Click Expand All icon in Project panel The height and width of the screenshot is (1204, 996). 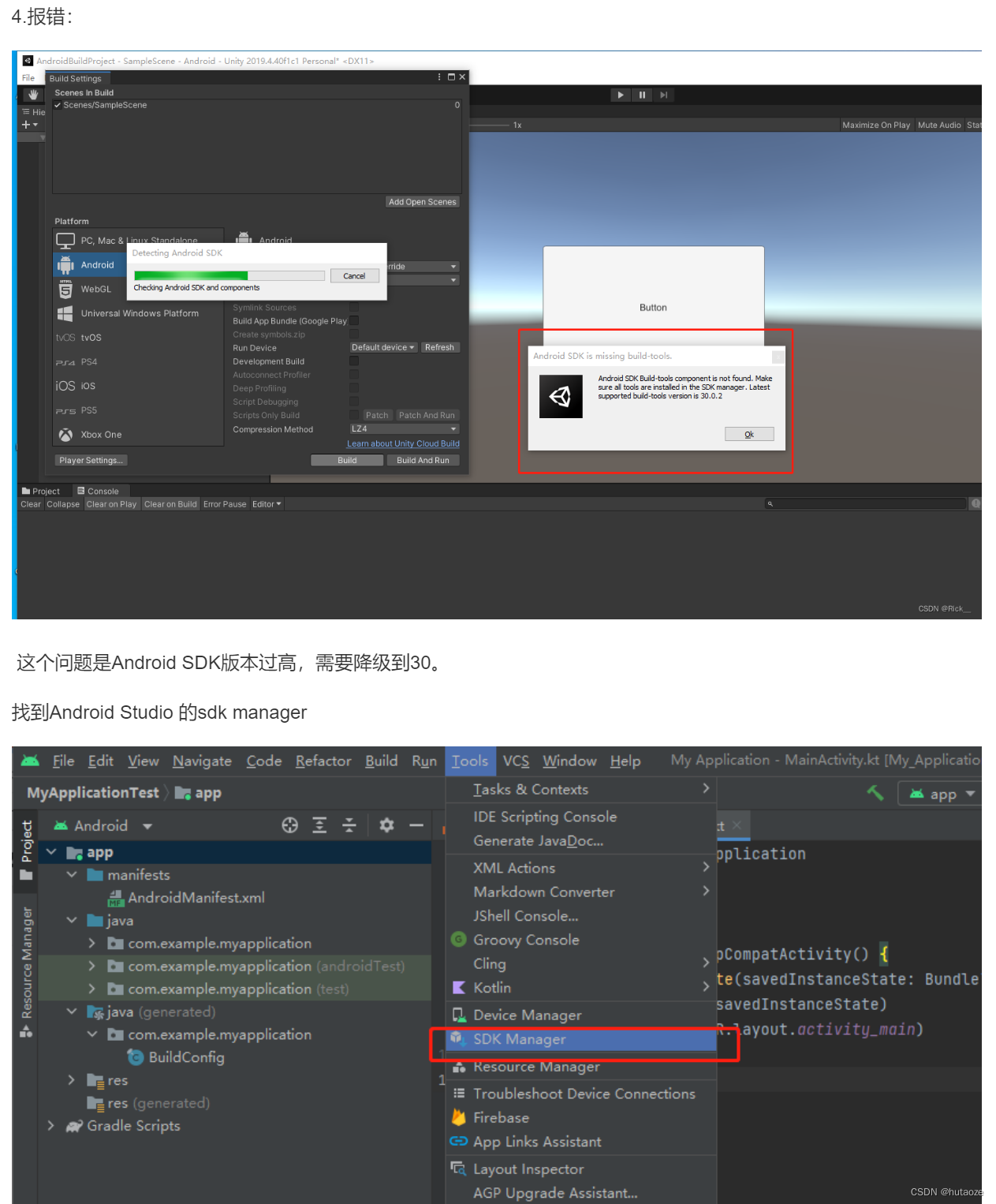pos(319,825)
